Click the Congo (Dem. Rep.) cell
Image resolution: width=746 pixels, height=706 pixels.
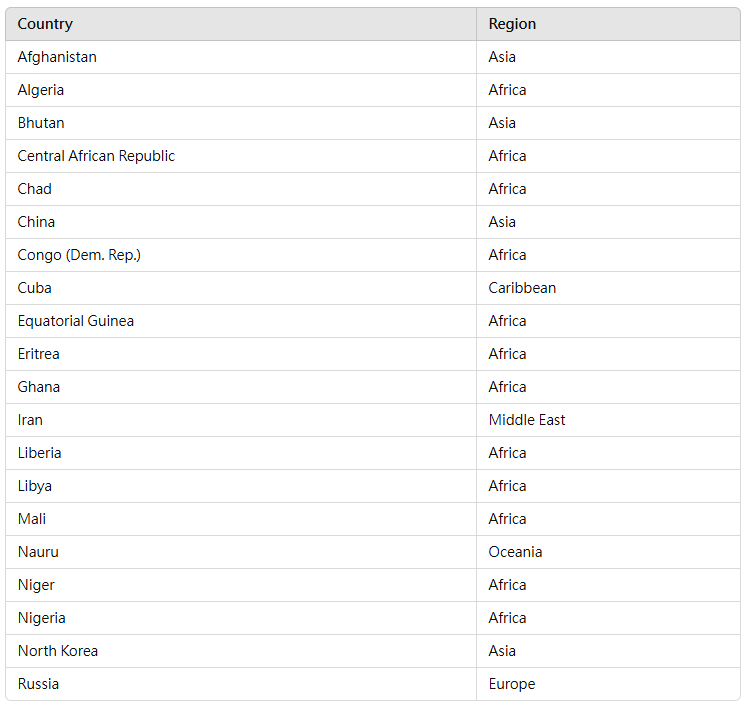tap(79, 255)
